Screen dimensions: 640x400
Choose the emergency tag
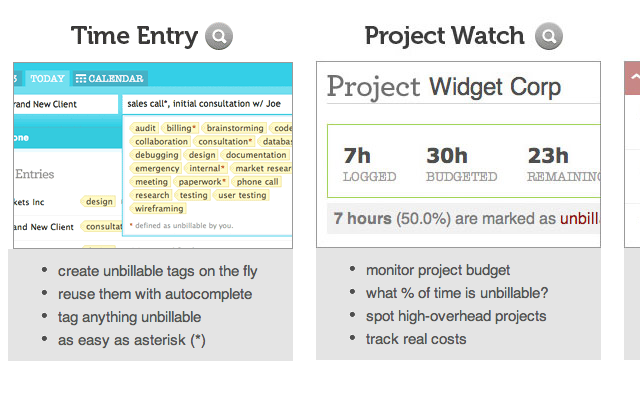tap(157, 169)
